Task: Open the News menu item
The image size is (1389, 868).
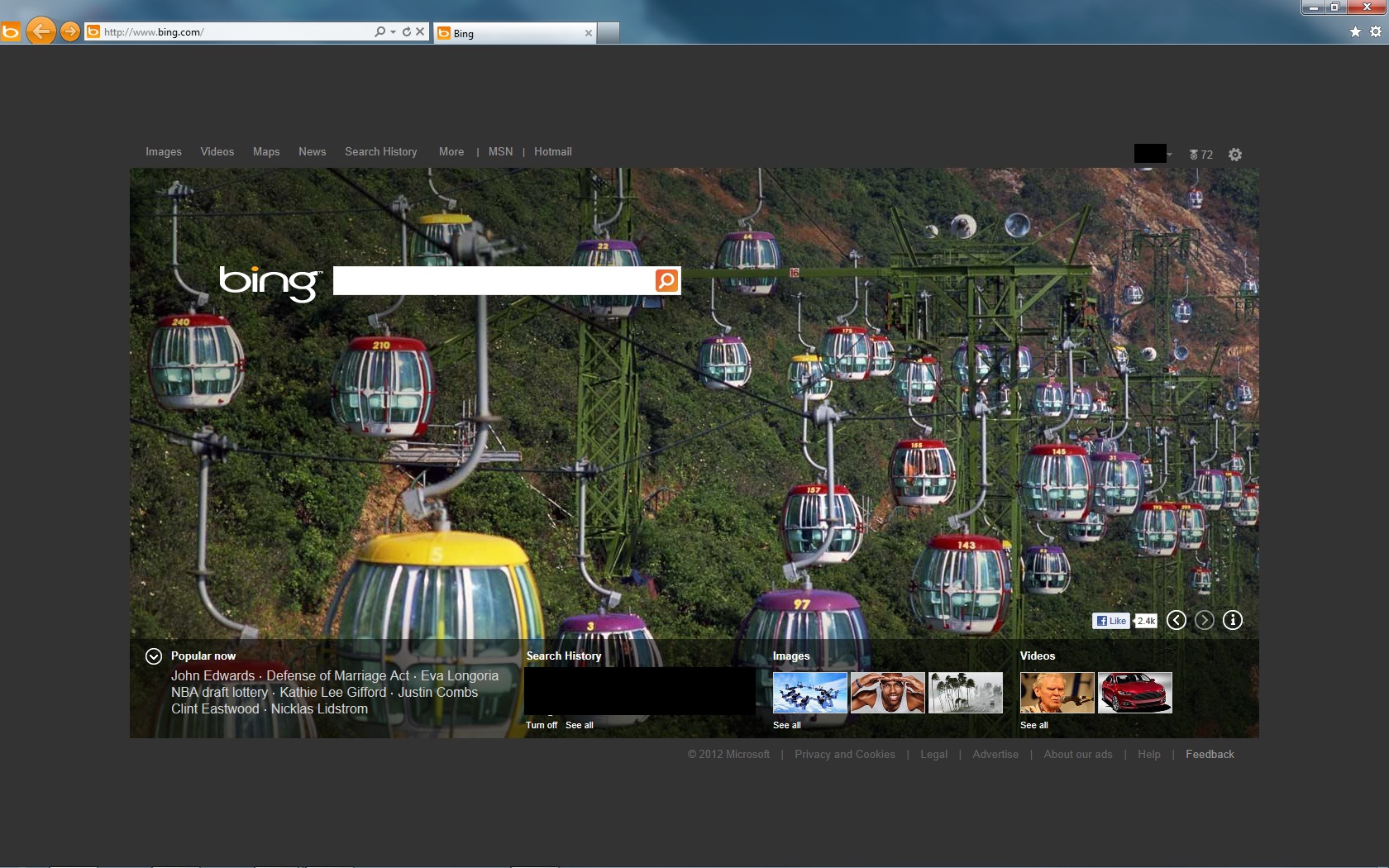Action: [312, 152]
